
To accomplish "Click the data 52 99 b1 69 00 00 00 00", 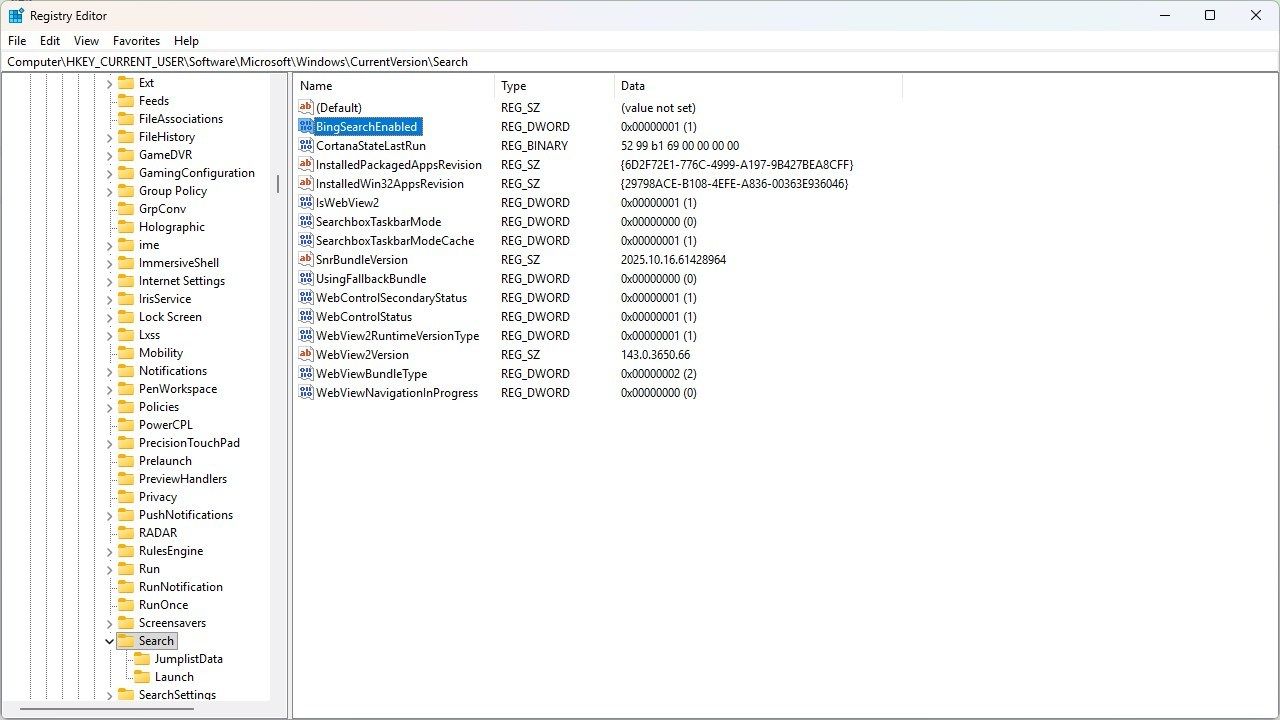I will point(680,146).
